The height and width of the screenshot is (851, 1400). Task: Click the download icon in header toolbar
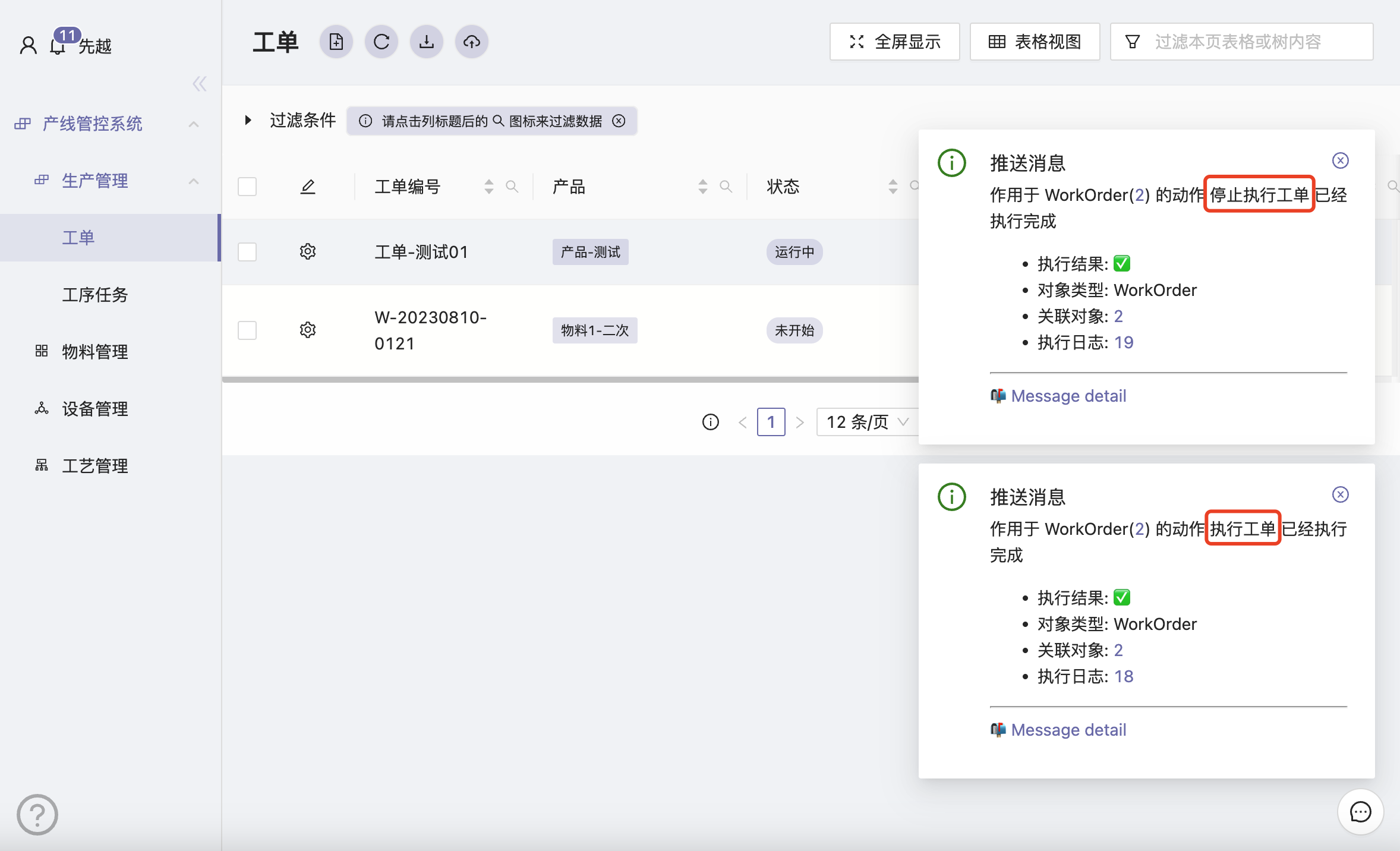pyautogui.click(x=427, y=42)
